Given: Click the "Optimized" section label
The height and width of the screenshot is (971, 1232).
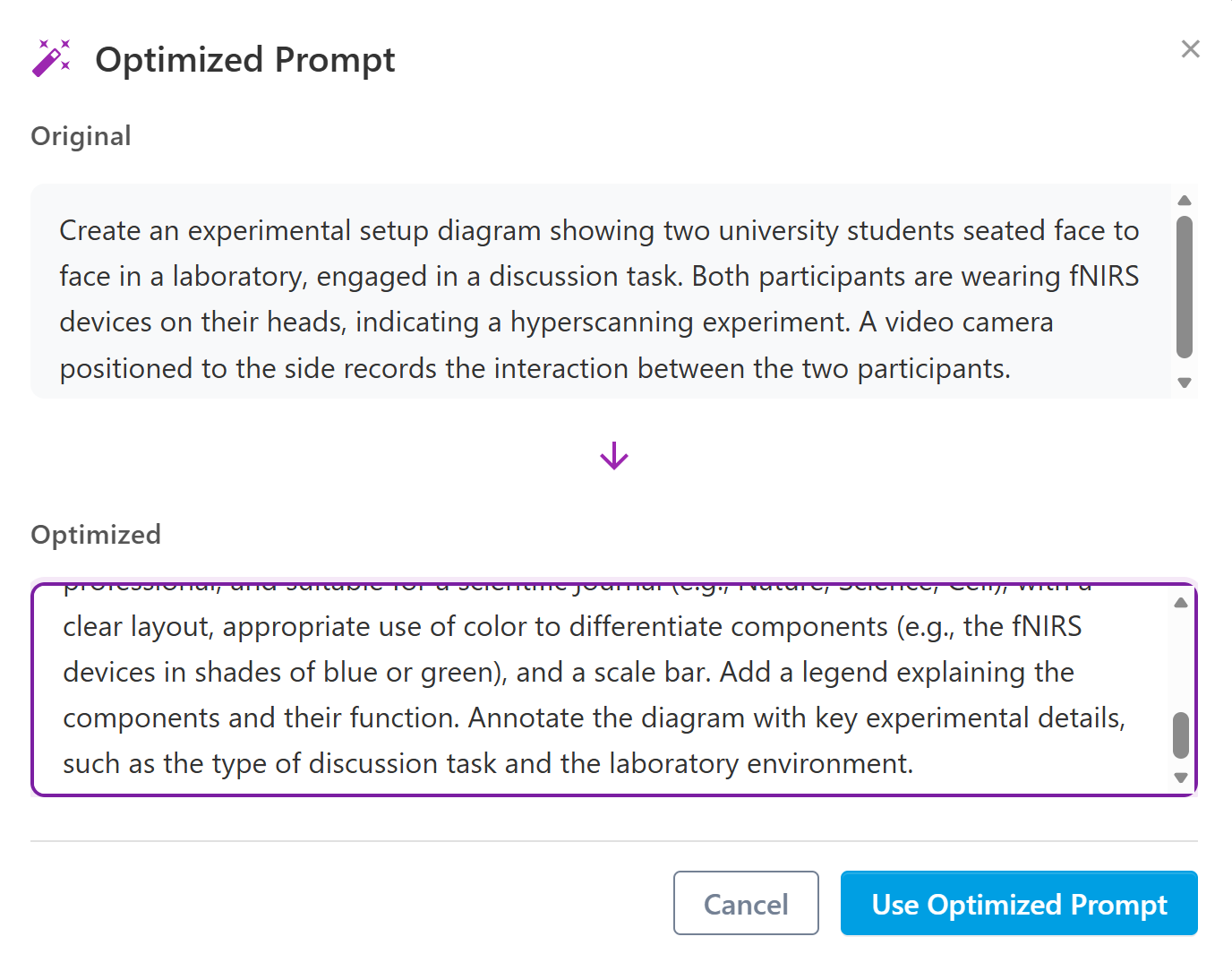Looking at the screenshot, I should pyautogui.click(x=96, y=535).
